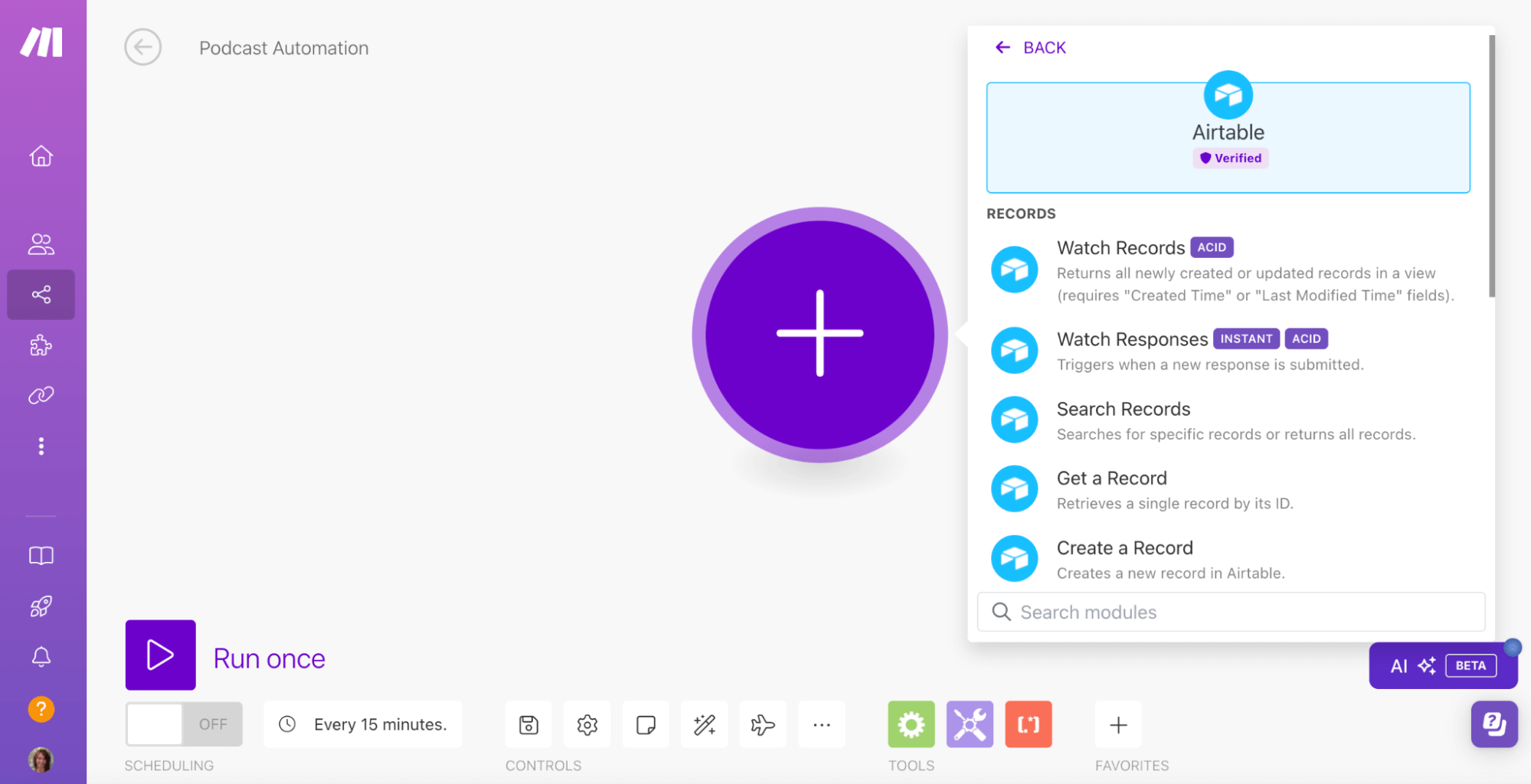Screen dimensions: 1531x784
Task: Click the RECORDS section heading
Action: click(1021, 214)
